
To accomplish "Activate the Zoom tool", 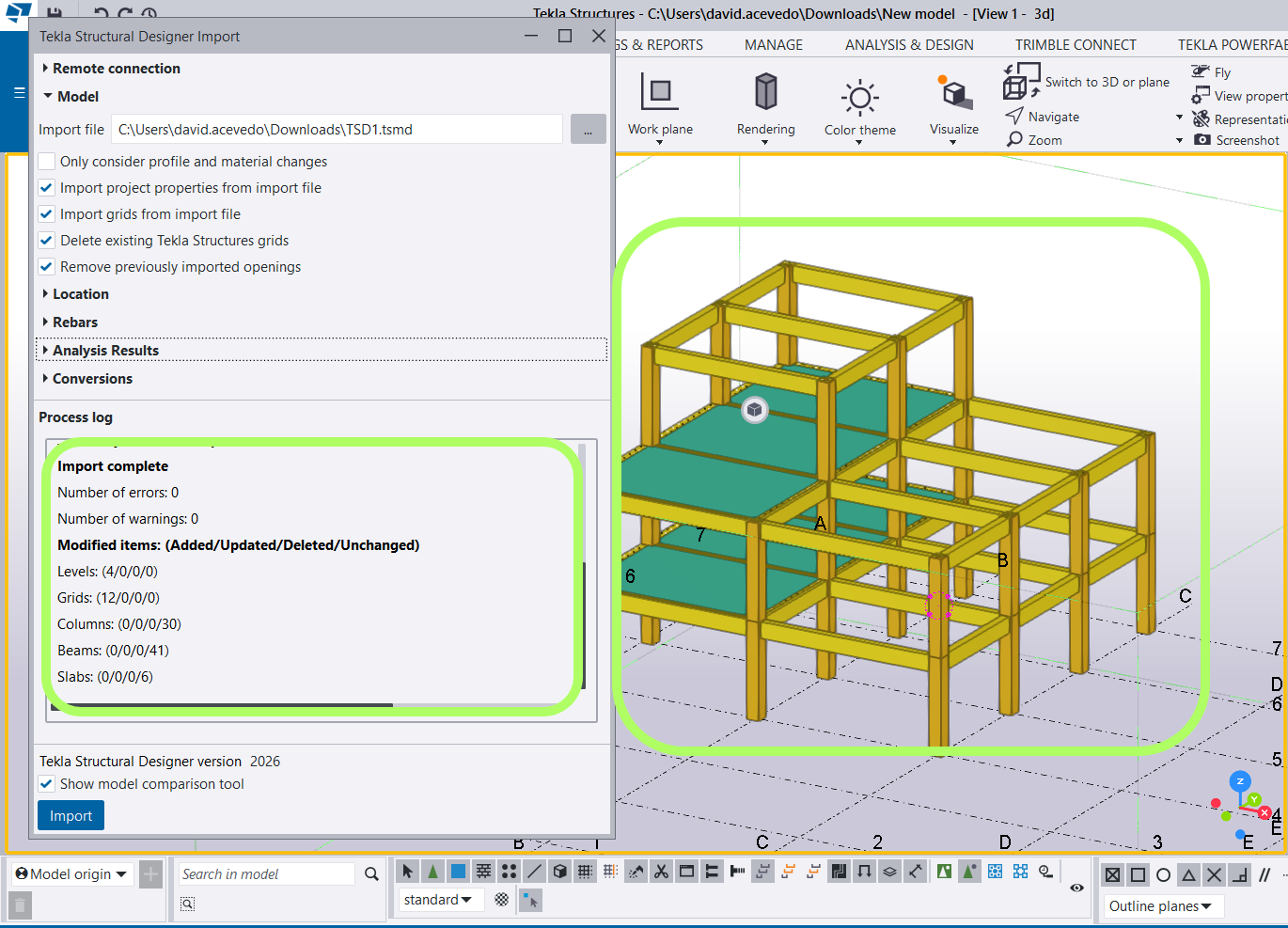I will pyautogui.click(x=1034, y=140).
